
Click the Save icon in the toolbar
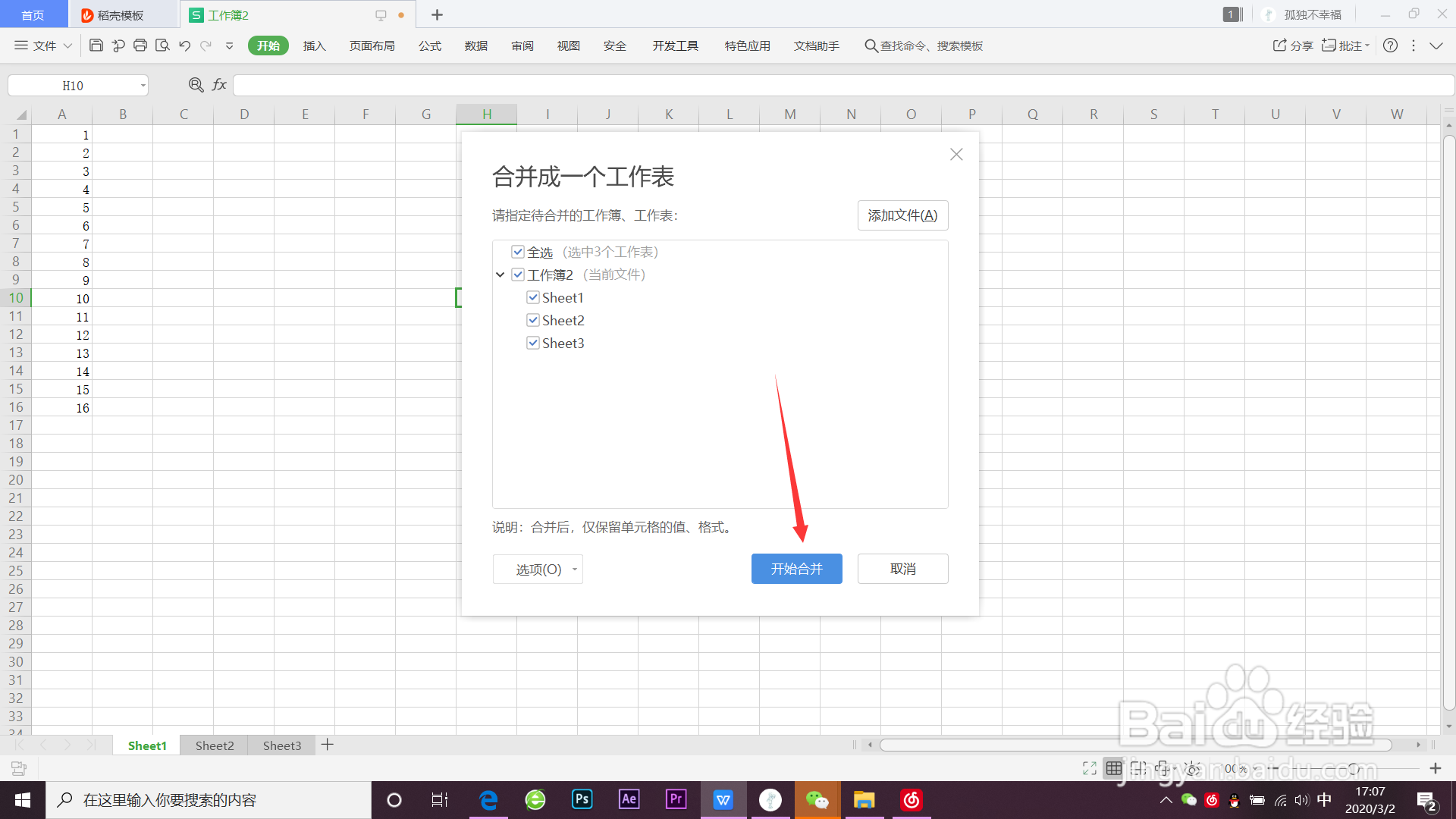coord(96,45)
